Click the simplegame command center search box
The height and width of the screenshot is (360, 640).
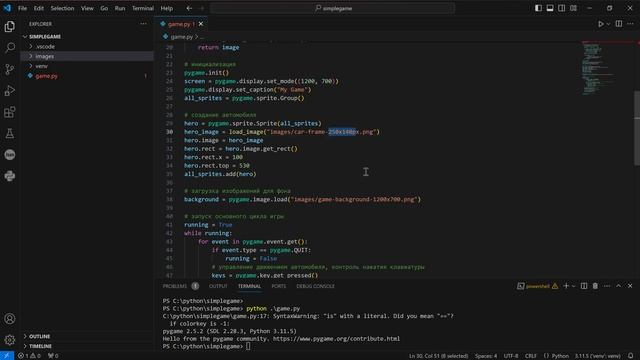point(332,8)
